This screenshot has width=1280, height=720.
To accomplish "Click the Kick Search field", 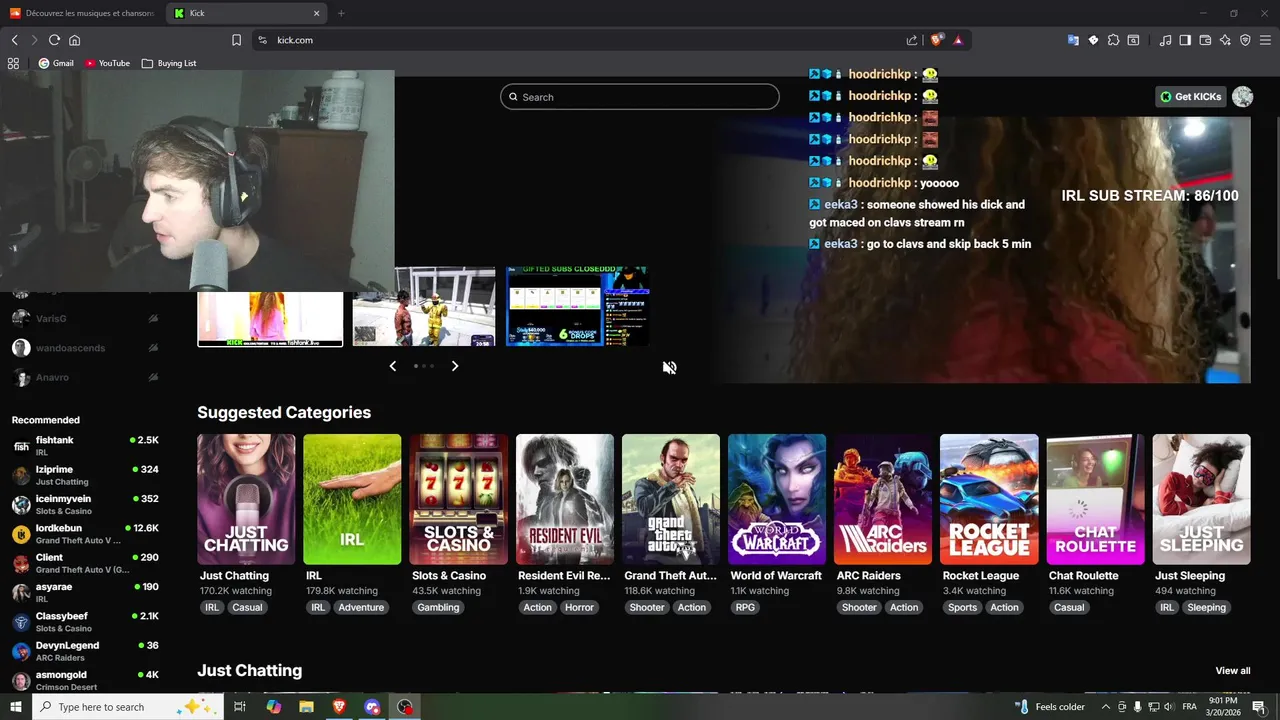I will [x=640, y=97].
